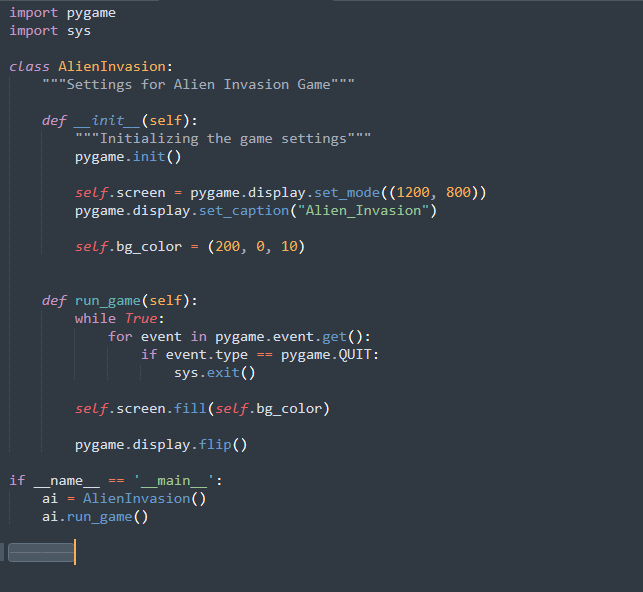Click the "Alien_Invasion" string
The height and width of the screenshot is (592, 643).
[x=363, y=211]
